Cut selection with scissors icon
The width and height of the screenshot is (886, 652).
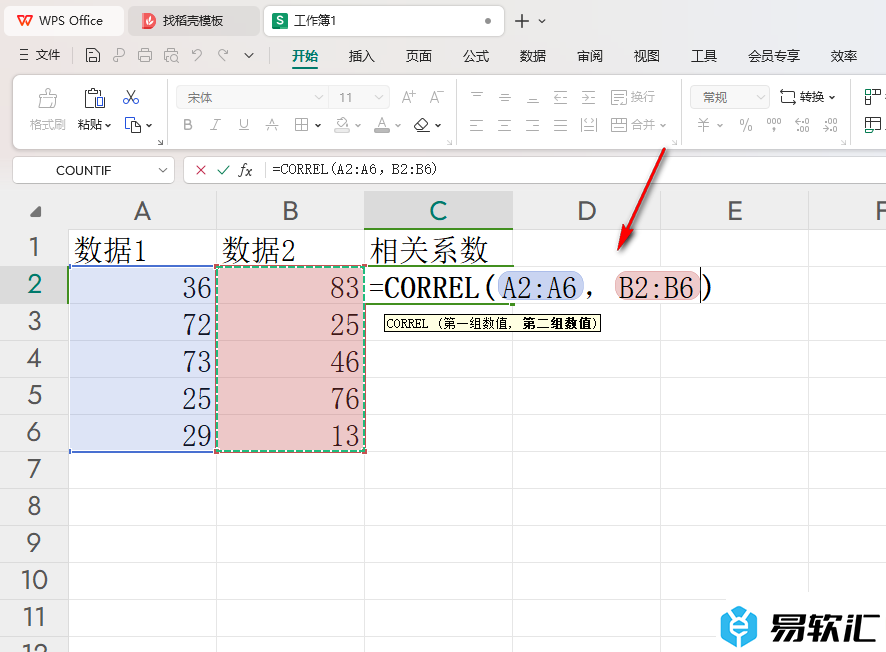[131, 97]
